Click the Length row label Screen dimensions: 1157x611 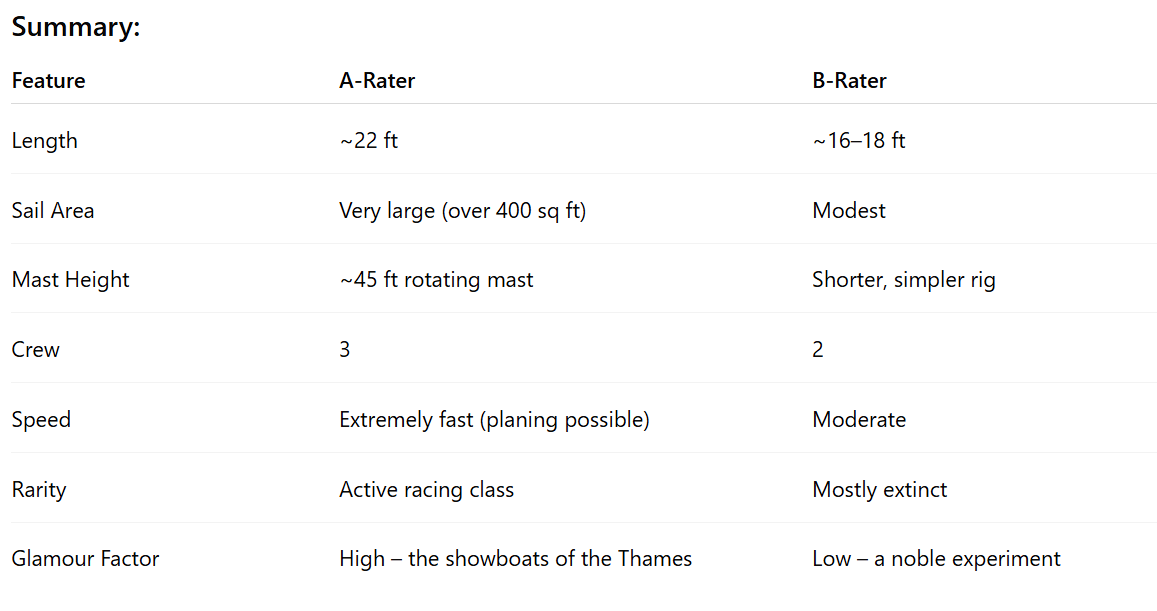click(x=45, y=141)
